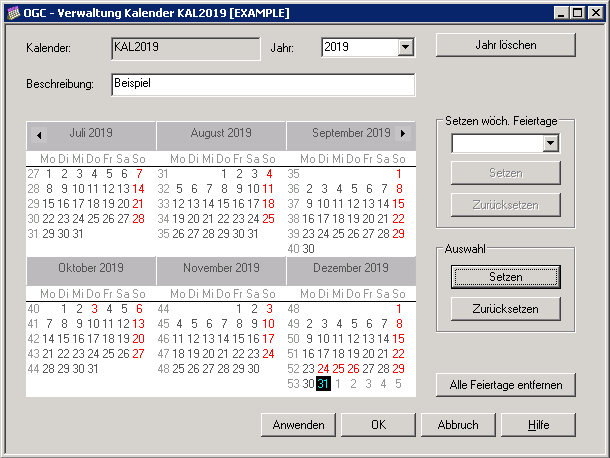The height and width of the screenshot is (458, 610).
Task: Select August 25 Sunday date
Action: [x=268, y=219]
